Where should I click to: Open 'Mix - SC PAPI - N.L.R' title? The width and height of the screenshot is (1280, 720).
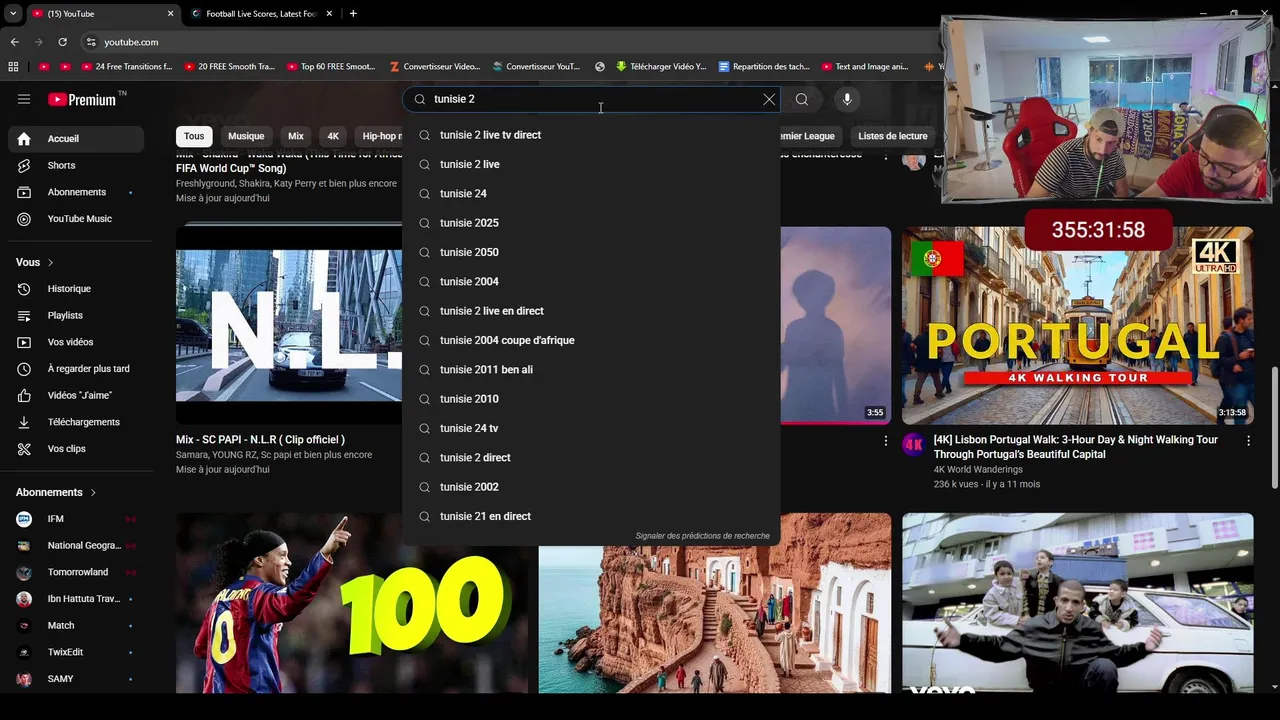(260, 440)
